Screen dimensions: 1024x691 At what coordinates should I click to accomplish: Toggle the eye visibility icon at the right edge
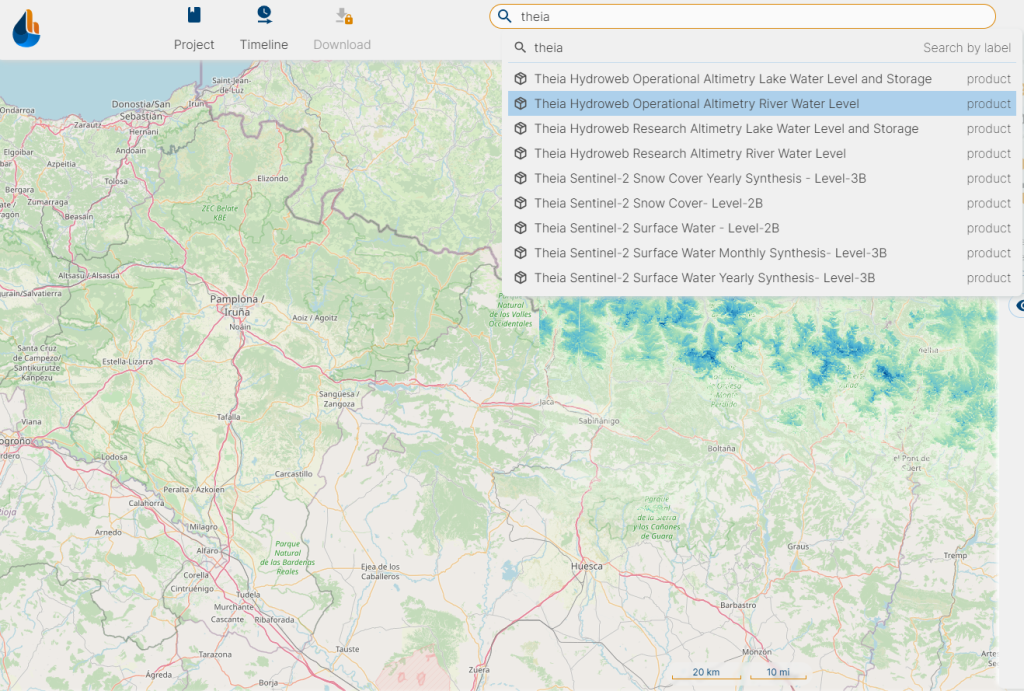[1019, 306]
